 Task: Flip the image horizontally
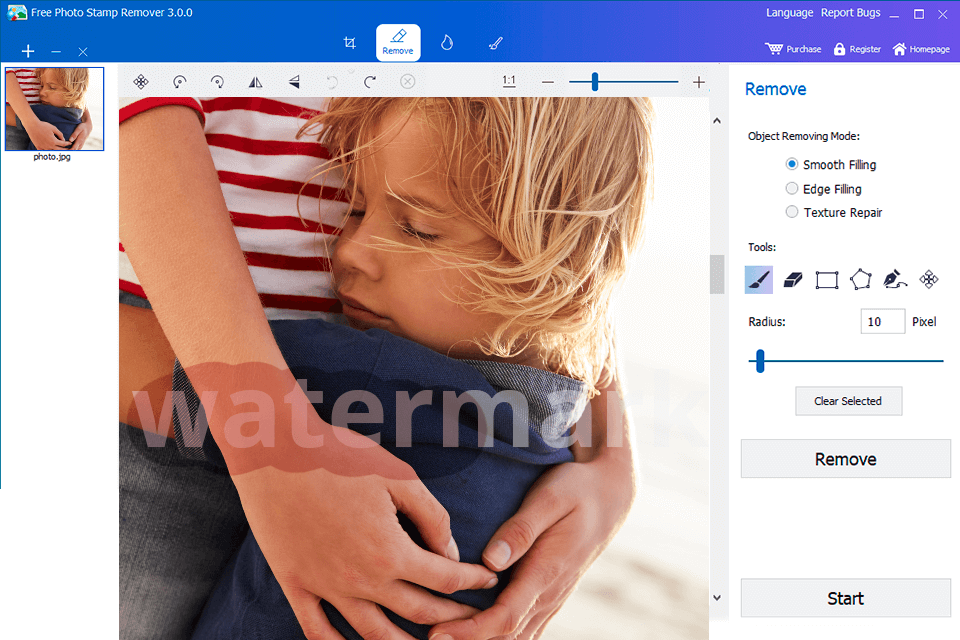(255, 81)
